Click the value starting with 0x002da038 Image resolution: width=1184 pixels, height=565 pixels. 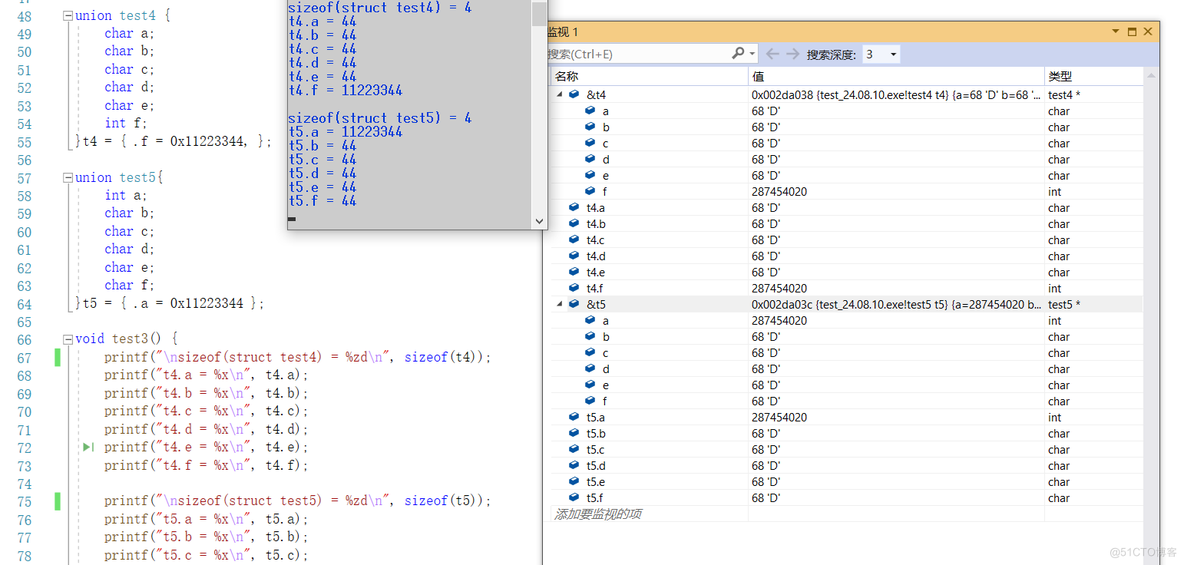click(x=896, y=95)
